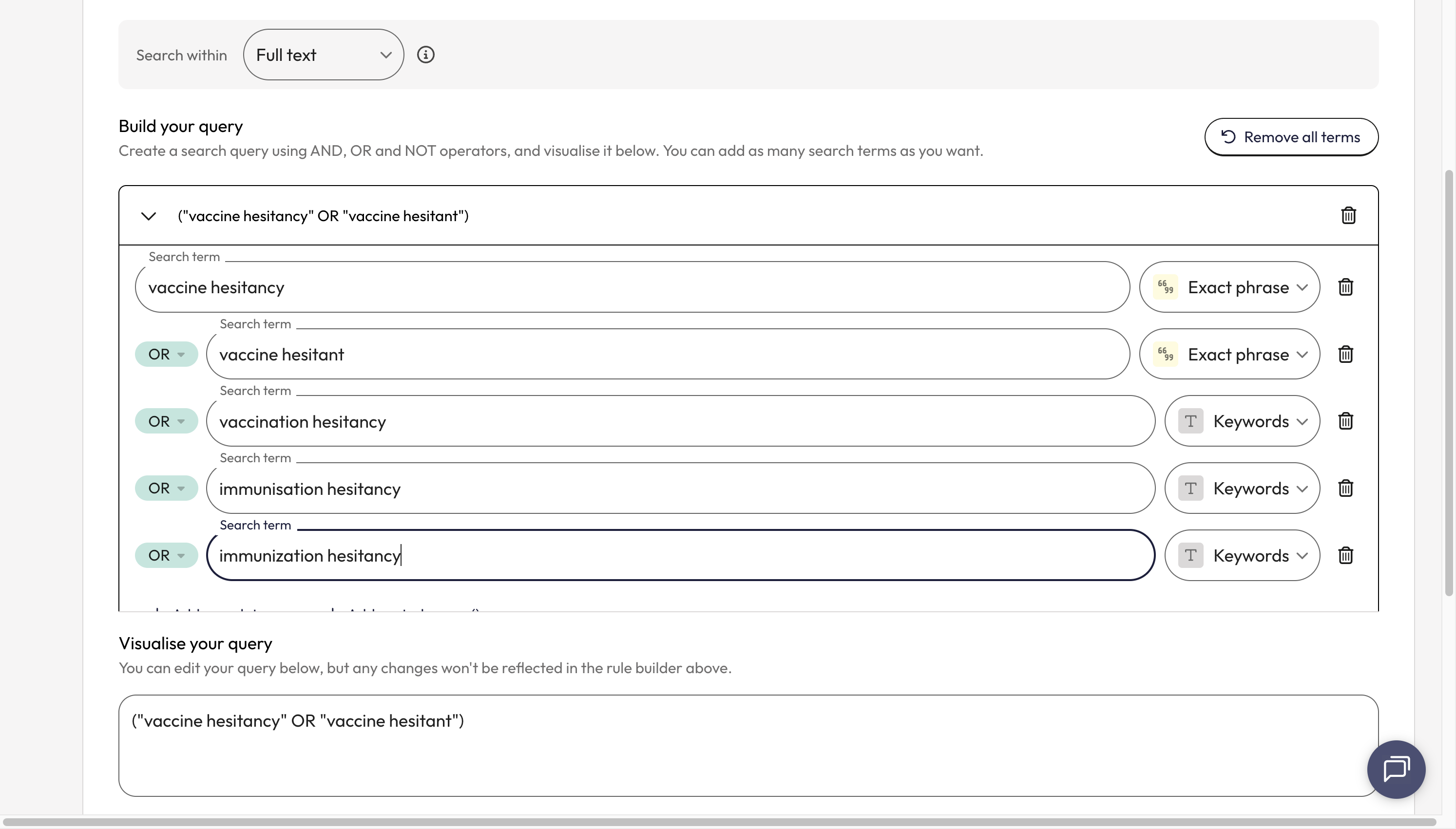1456x829 pixels.
Task: Delete the whole vaccine hesitancy query group
Action: 1348,216
